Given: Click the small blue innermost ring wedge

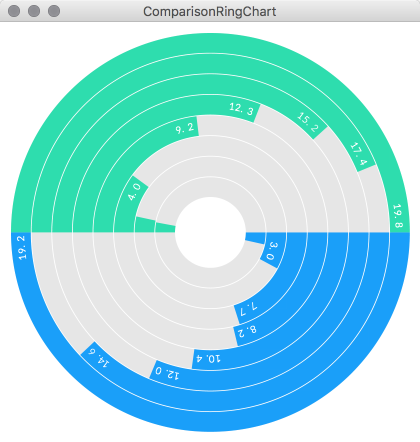Looking at the screenshot, I should 256,238.
